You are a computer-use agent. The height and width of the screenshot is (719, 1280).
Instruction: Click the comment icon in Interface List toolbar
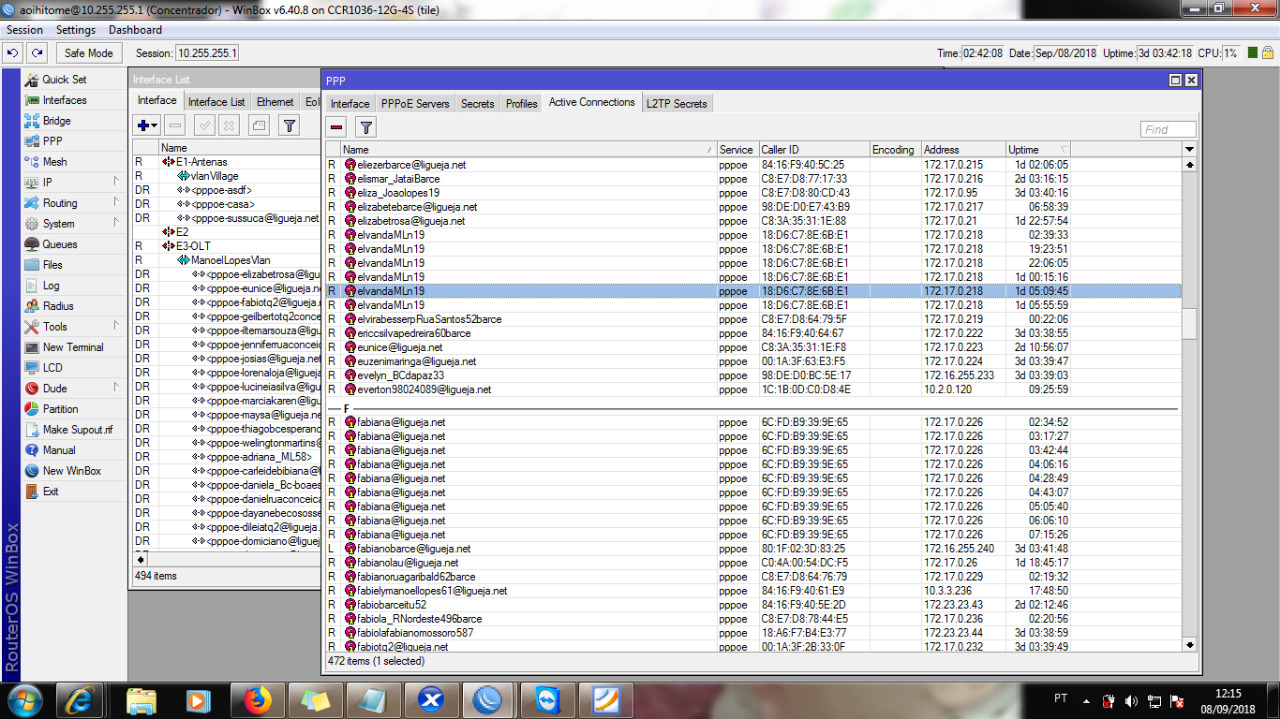[x=258, y=125]
